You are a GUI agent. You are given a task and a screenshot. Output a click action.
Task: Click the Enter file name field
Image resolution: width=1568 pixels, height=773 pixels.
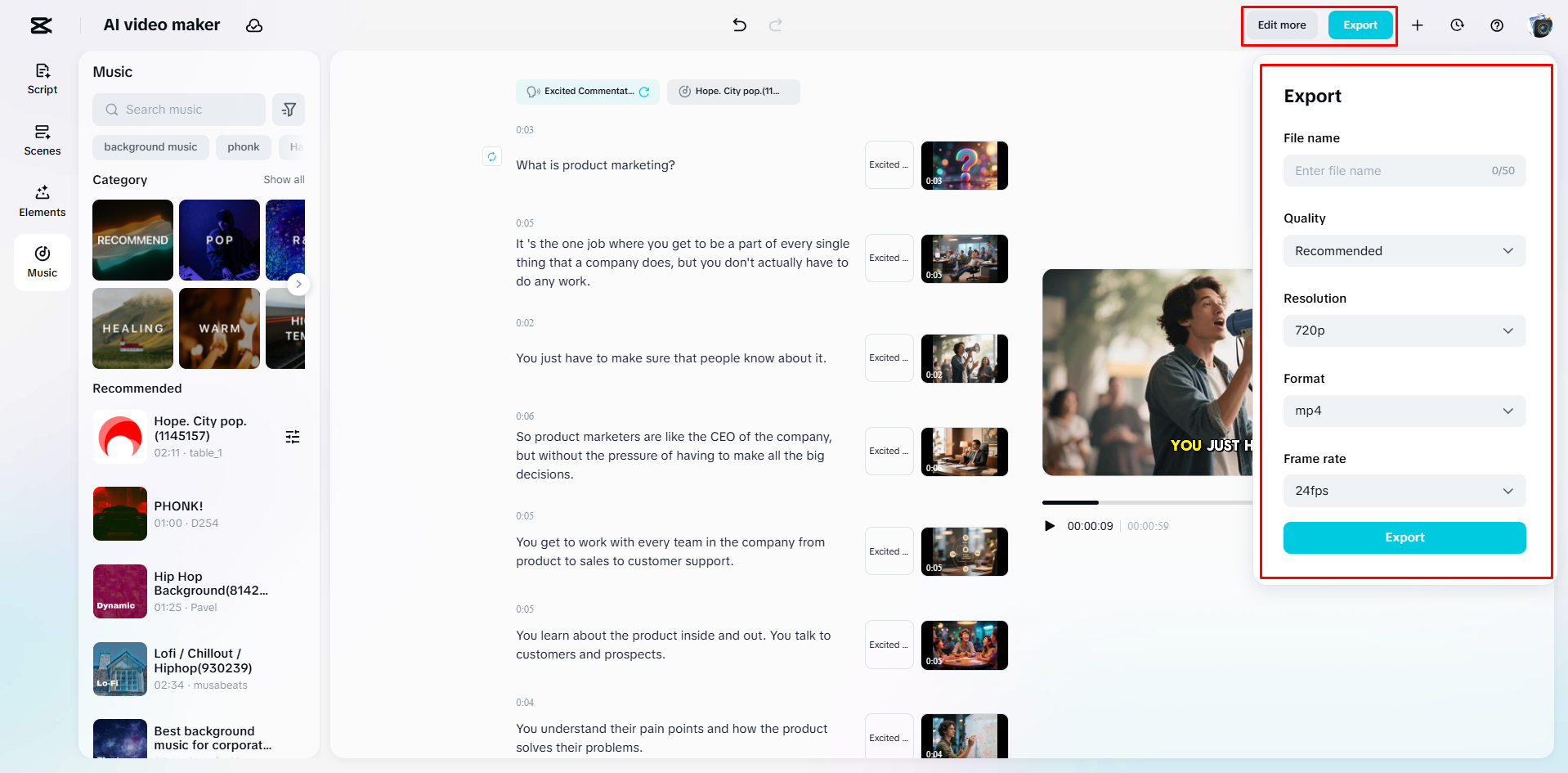tap(1404, 171)
